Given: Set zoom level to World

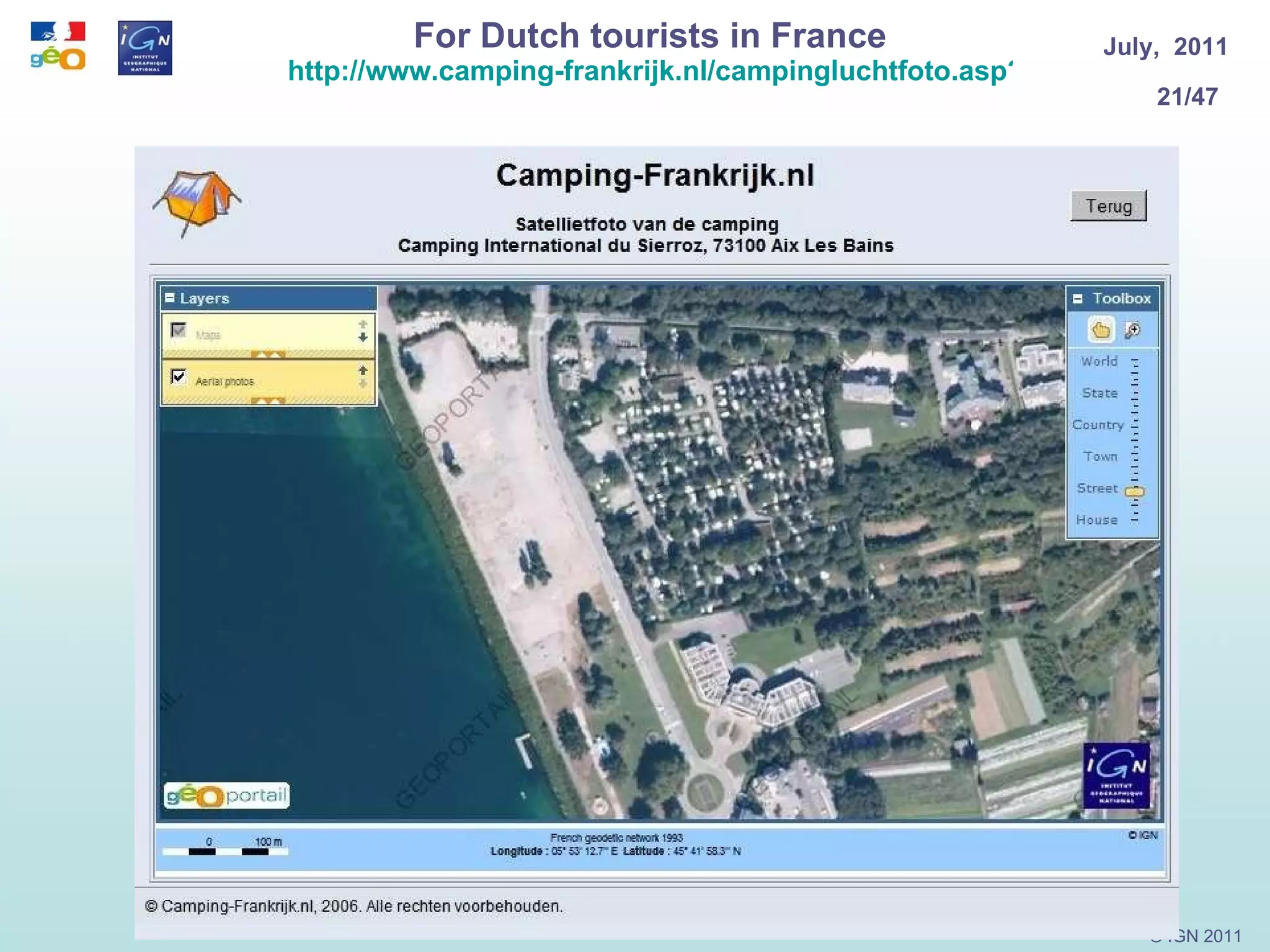Looking at the screenshot, I should [1099, 361].
